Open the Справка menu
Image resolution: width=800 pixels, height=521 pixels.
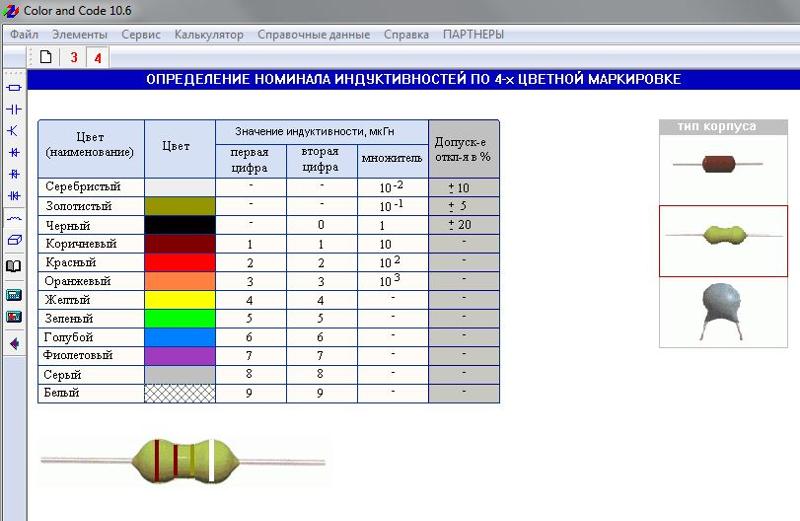406,35
